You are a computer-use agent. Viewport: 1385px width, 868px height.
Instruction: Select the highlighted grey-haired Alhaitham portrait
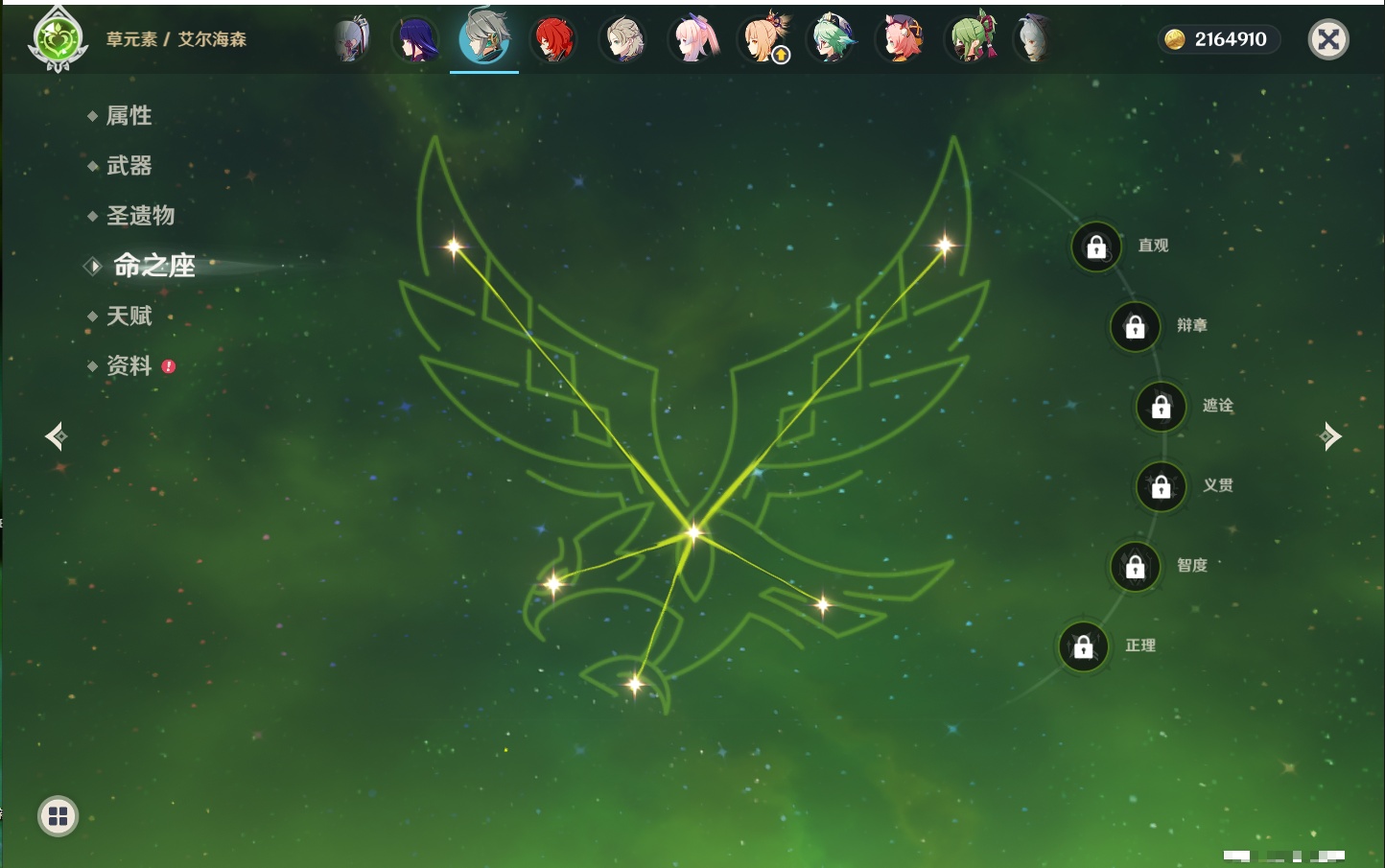[x=484, y=39]
